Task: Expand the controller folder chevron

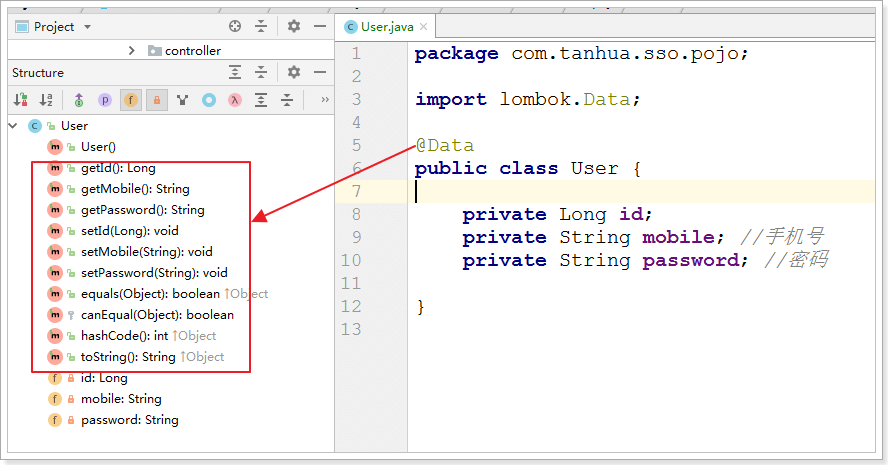Action: [132, 50]
